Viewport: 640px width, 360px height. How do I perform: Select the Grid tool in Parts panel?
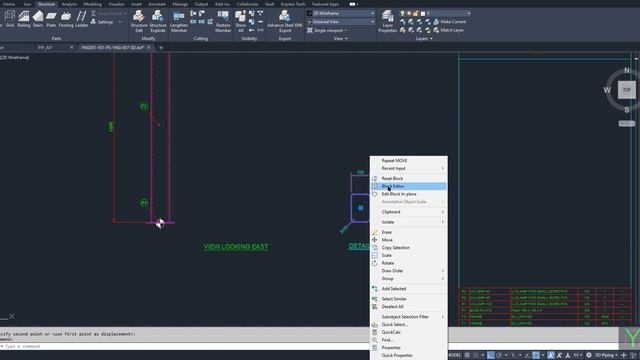pos(10,19)
